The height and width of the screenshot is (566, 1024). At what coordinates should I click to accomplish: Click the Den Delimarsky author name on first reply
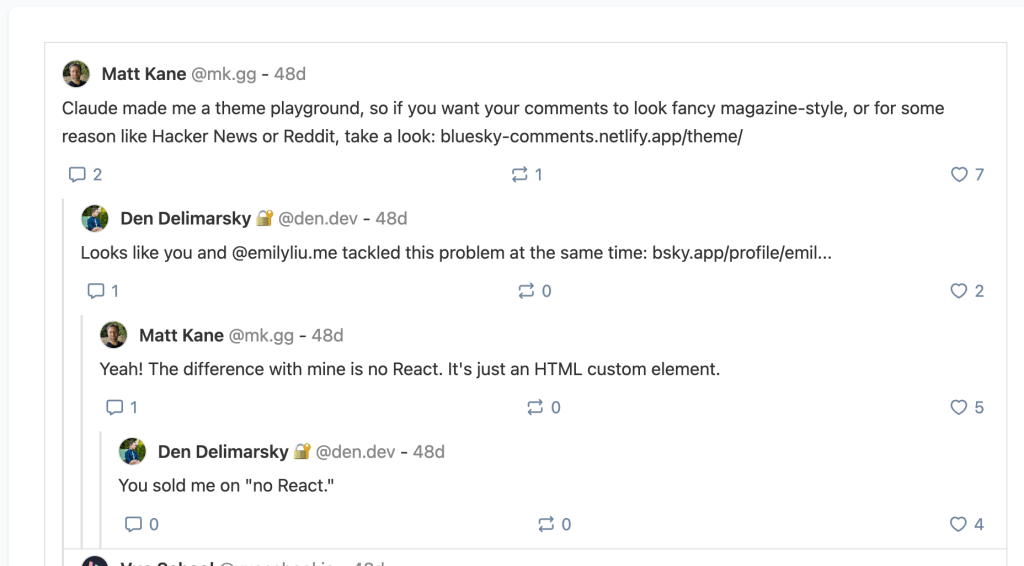pos(186,219)
